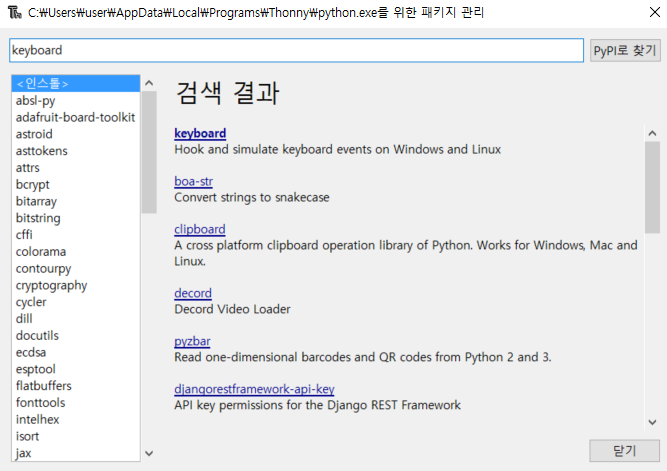
Task: Open the decord package link
Action: point(193,293)
